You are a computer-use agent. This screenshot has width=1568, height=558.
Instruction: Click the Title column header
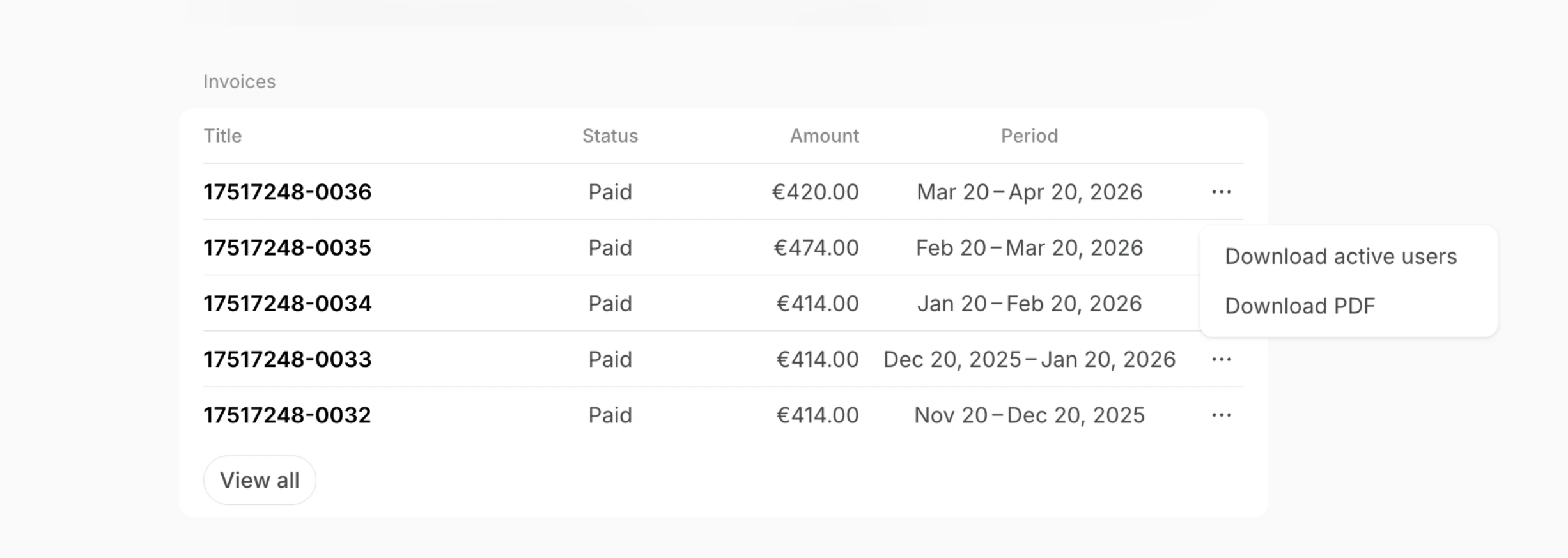[x=222, y=136]
